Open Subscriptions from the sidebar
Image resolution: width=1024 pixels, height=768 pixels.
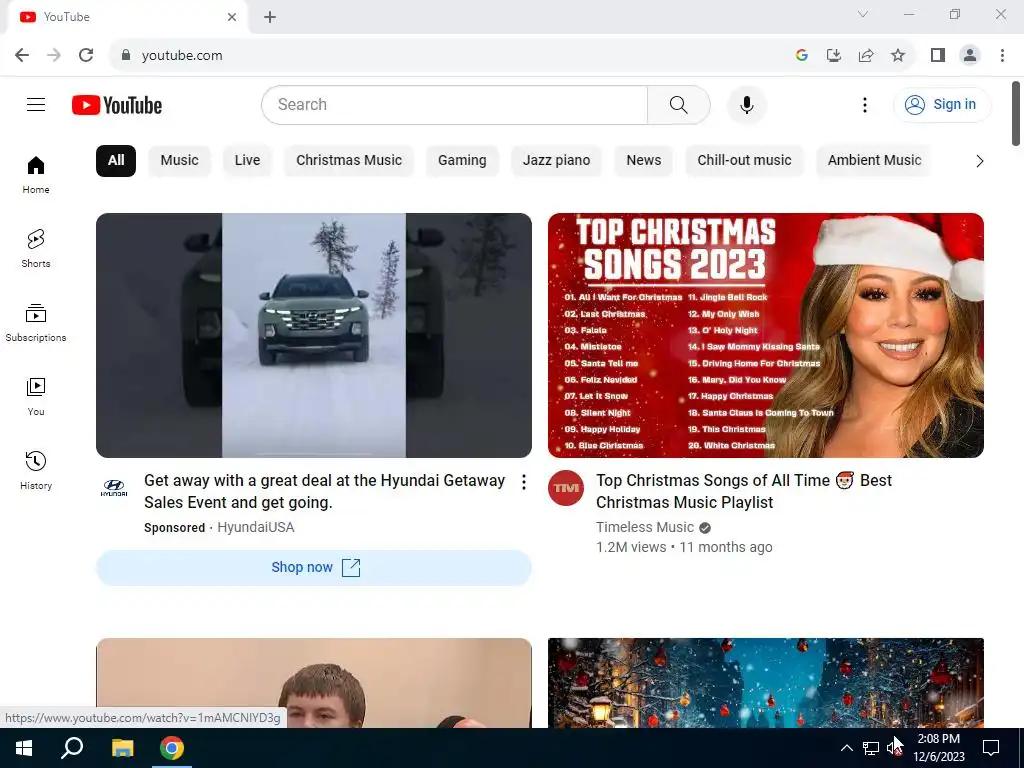[x=36, y=323]
